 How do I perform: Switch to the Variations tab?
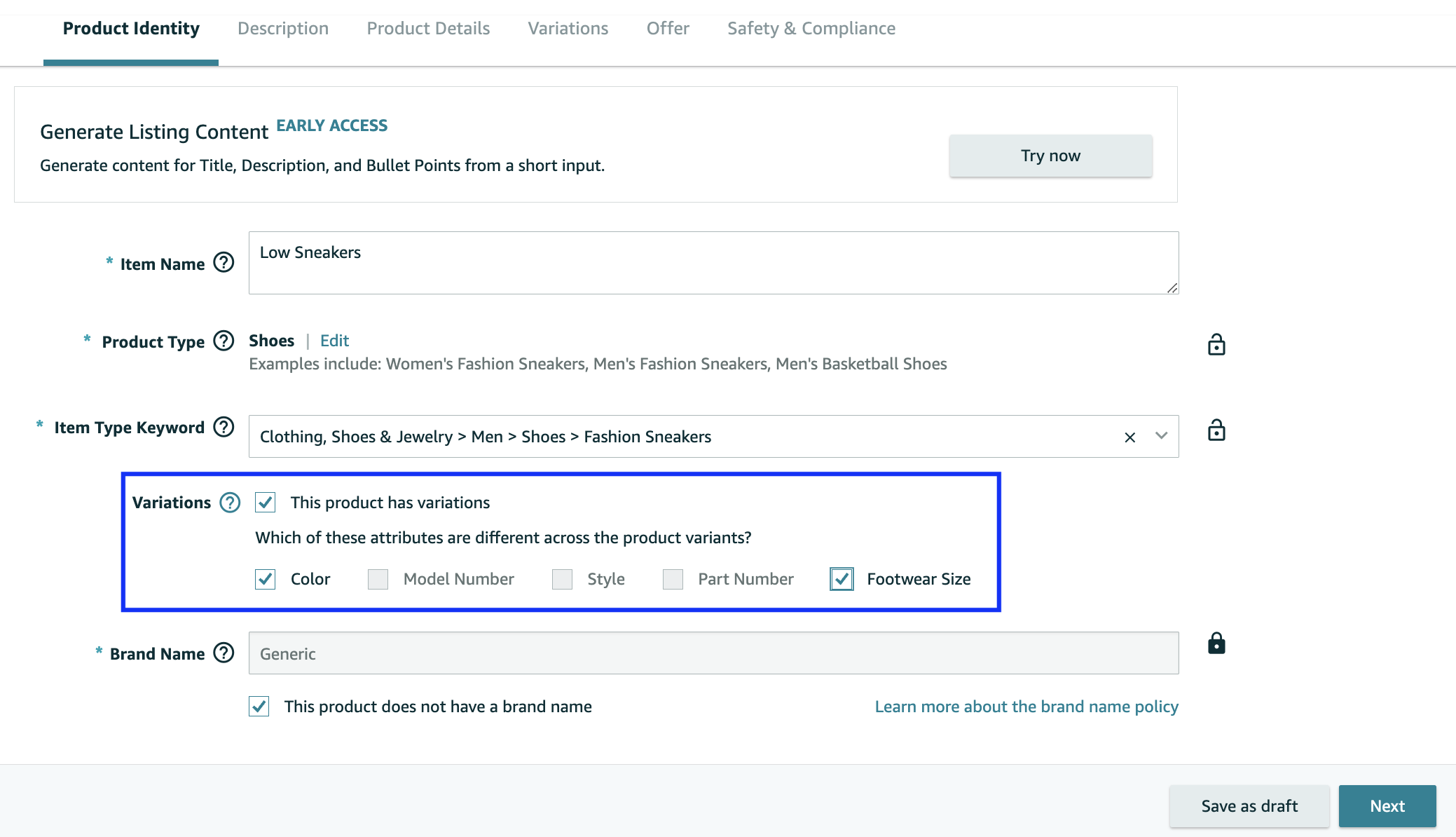pos(568,29)
